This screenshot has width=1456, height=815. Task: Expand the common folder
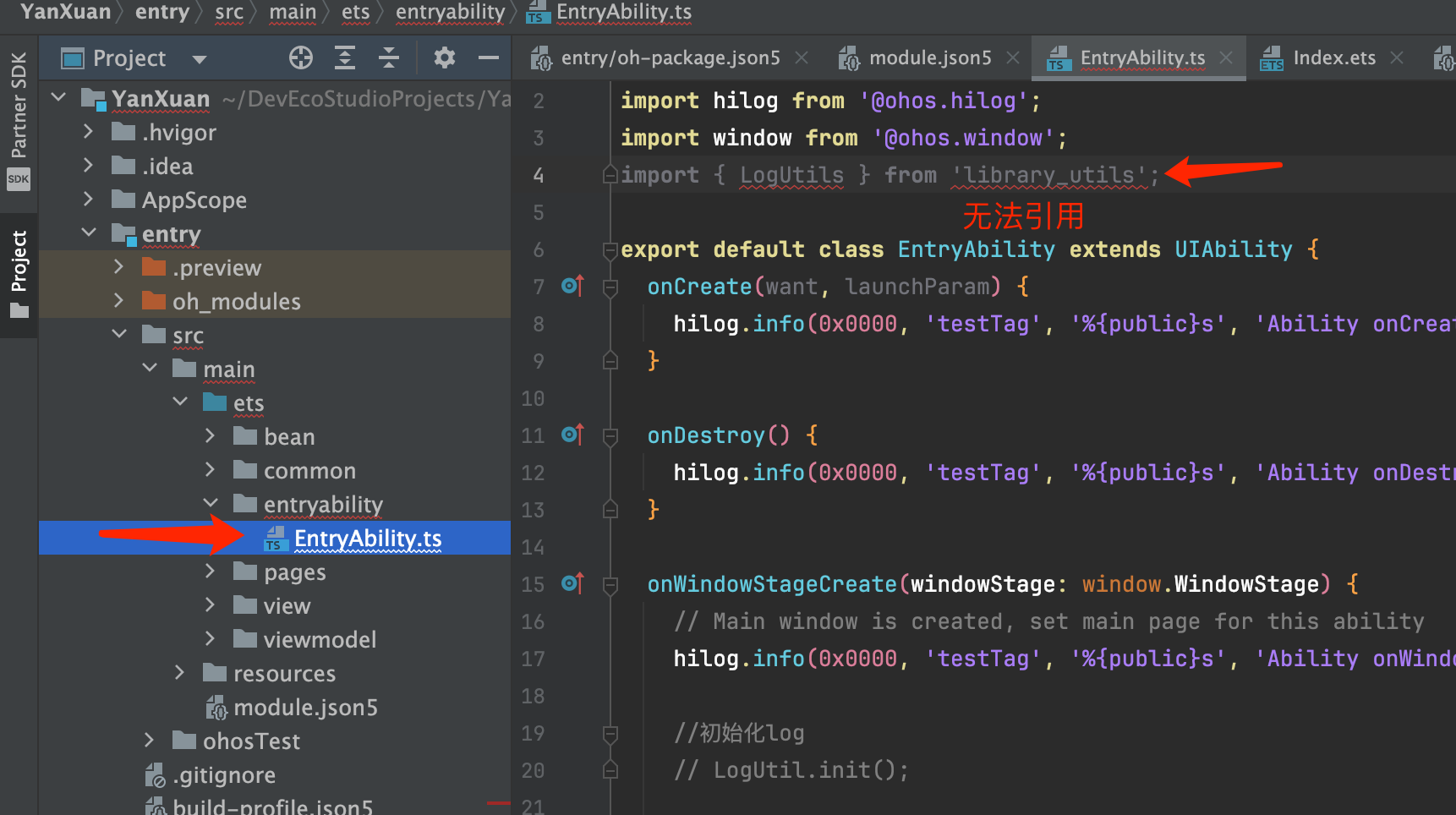(211, 470)
